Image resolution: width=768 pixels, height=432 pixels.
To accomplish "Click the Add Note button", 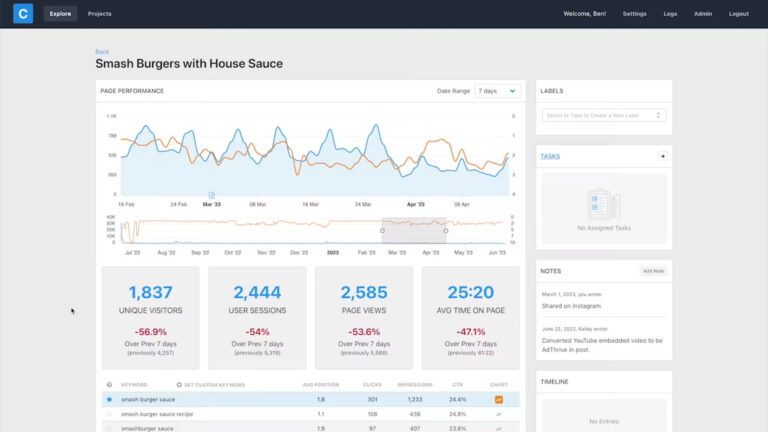I will [653, 271].
